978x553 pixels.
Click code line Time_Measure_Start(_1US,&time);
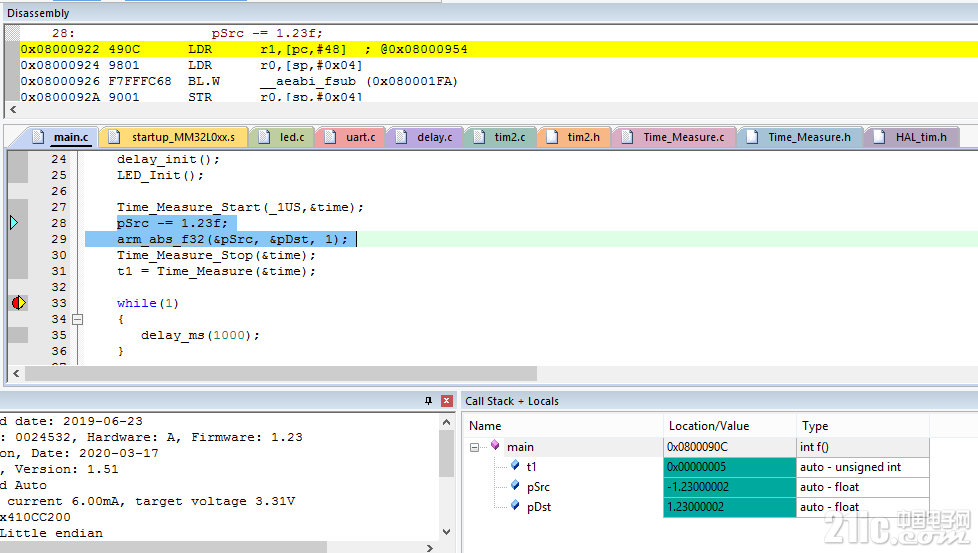coord(240,207)
